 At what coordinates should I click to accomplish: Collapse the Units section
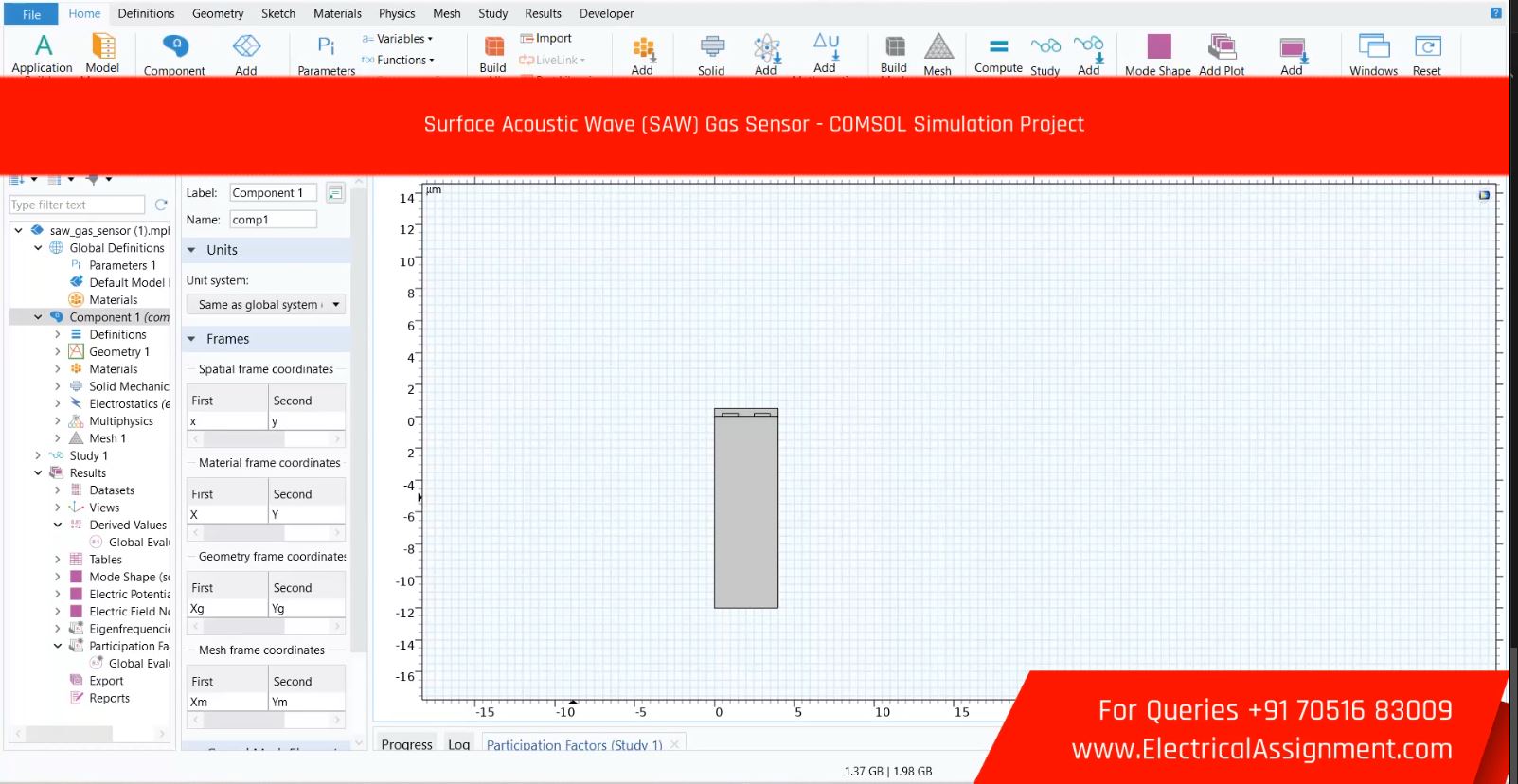pyautogui.click(x=191, y=250)
